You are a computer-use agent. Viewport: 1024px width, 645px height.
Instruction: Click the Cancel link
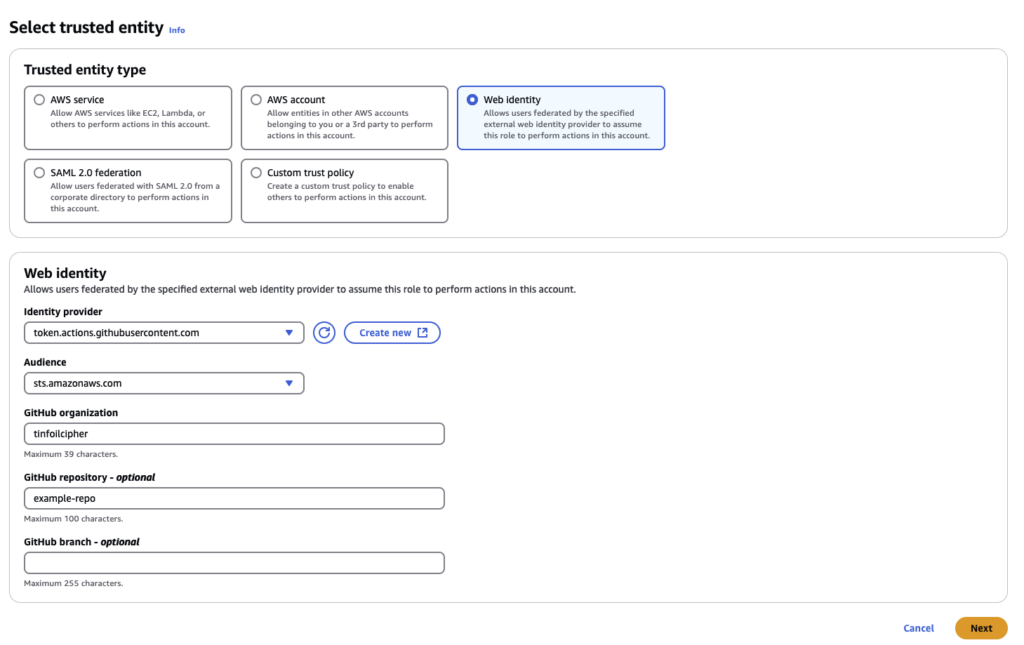(918, 628)
